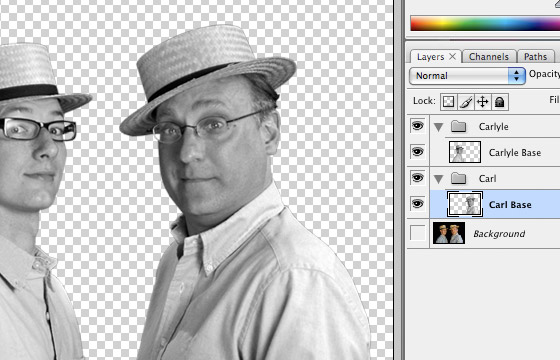Viewport: 560px width, 360px height.
Task: Select the Carlyle Base layer thumbnail
Action: click(465, 152)
